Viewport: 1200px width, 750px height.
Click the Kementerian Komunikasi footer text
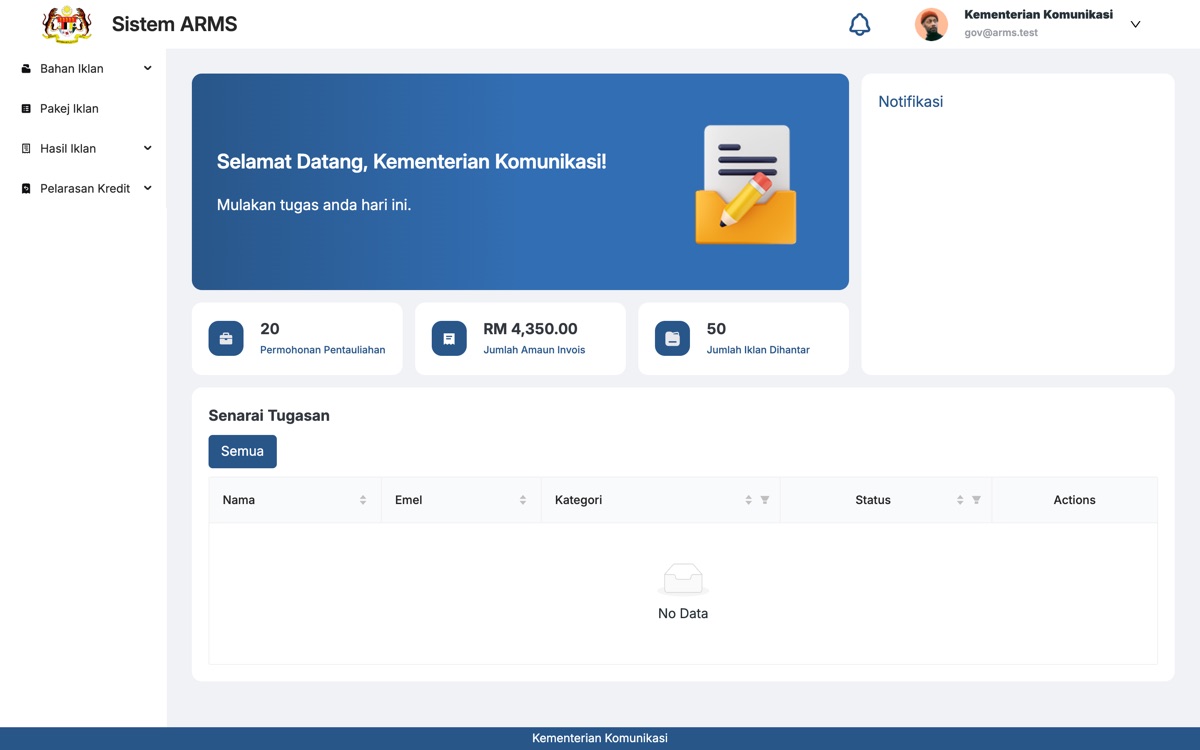click(600, 739)
